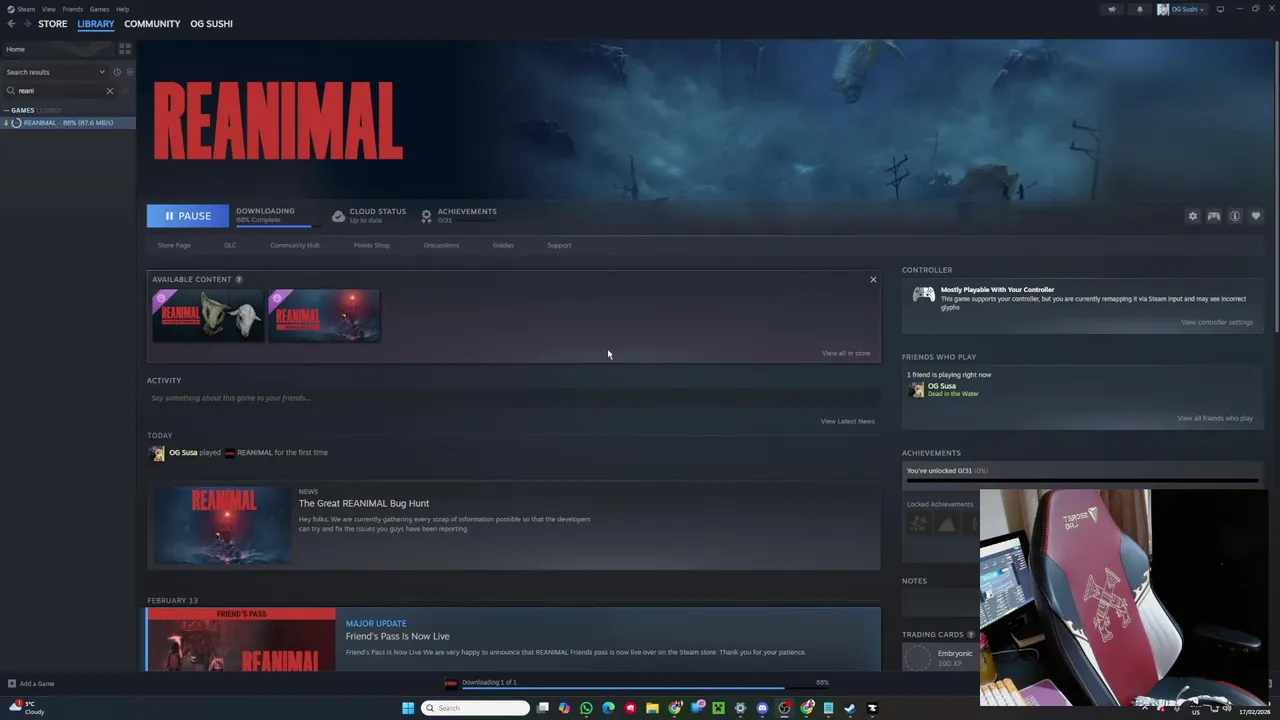Image resolution: width=1280 pixels, height=720 pixels.
Task: Click the recent activity clock filter icon
Action: coord(117,72)
